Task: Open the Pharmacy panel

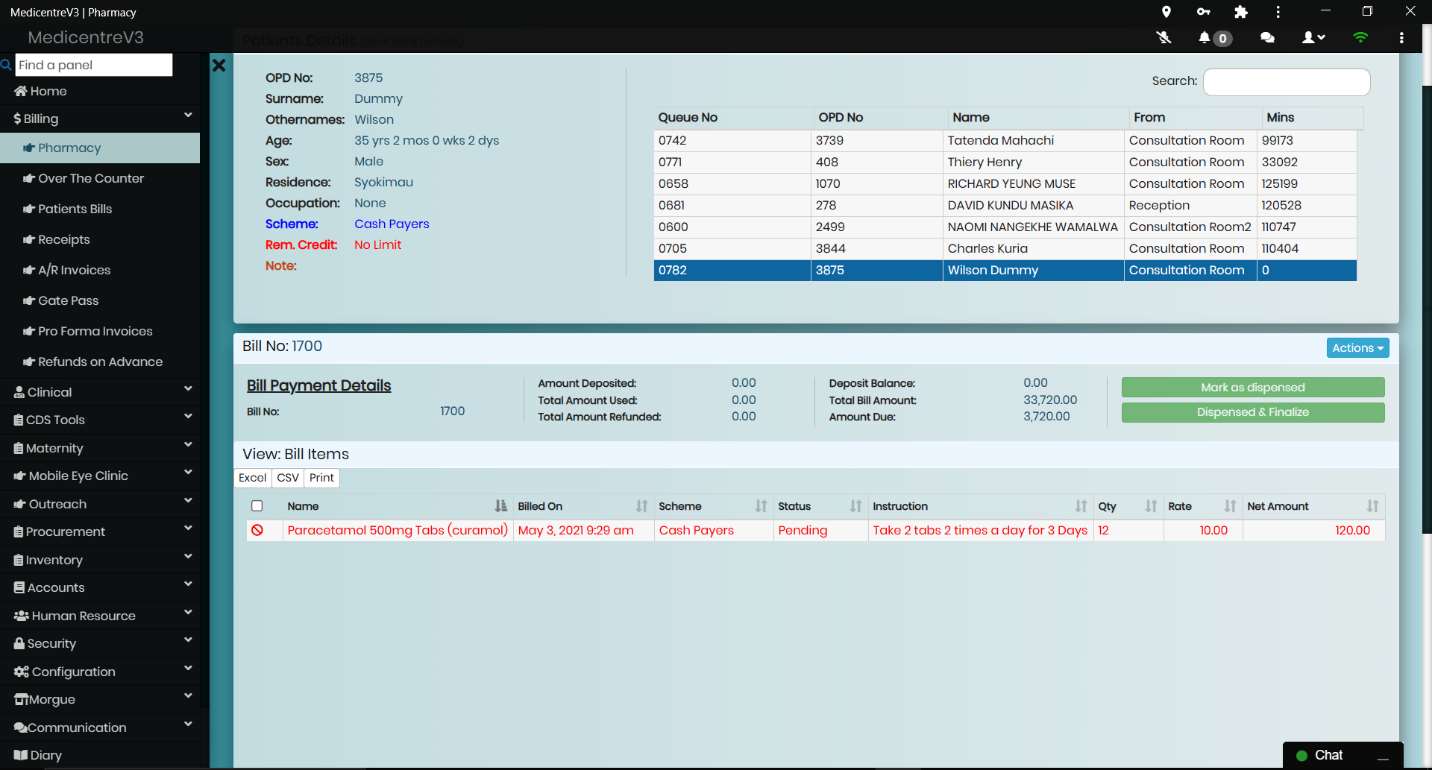Action: tap(100, 148)
